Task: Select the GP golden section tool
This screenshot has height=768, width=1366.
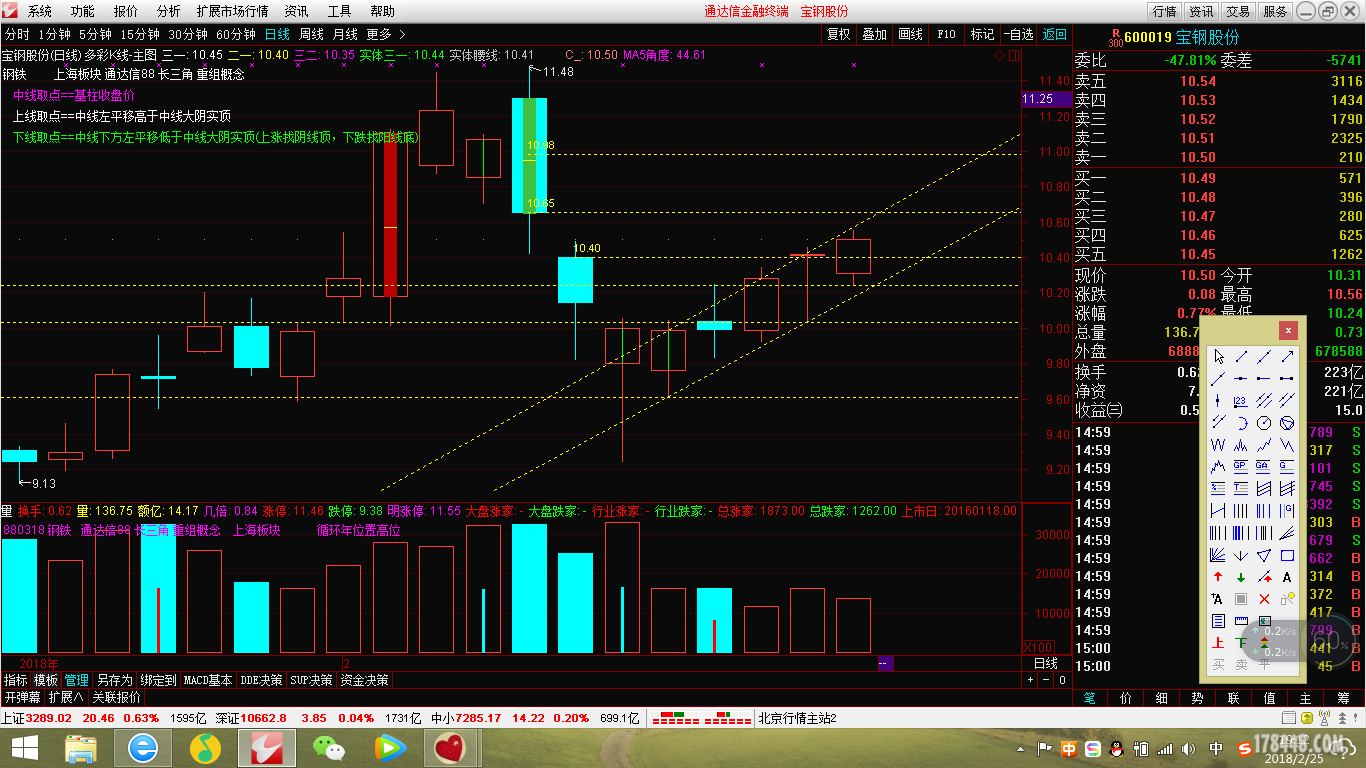Action: (1241, 466)
